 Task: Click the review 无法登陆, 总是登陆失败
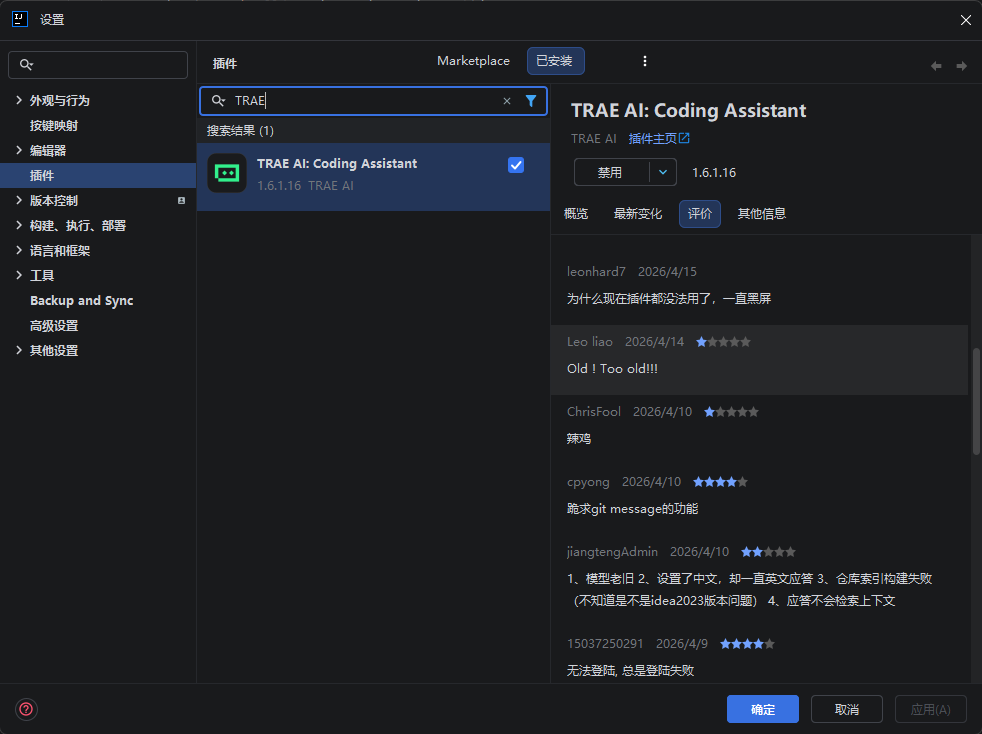coord(630,671)
